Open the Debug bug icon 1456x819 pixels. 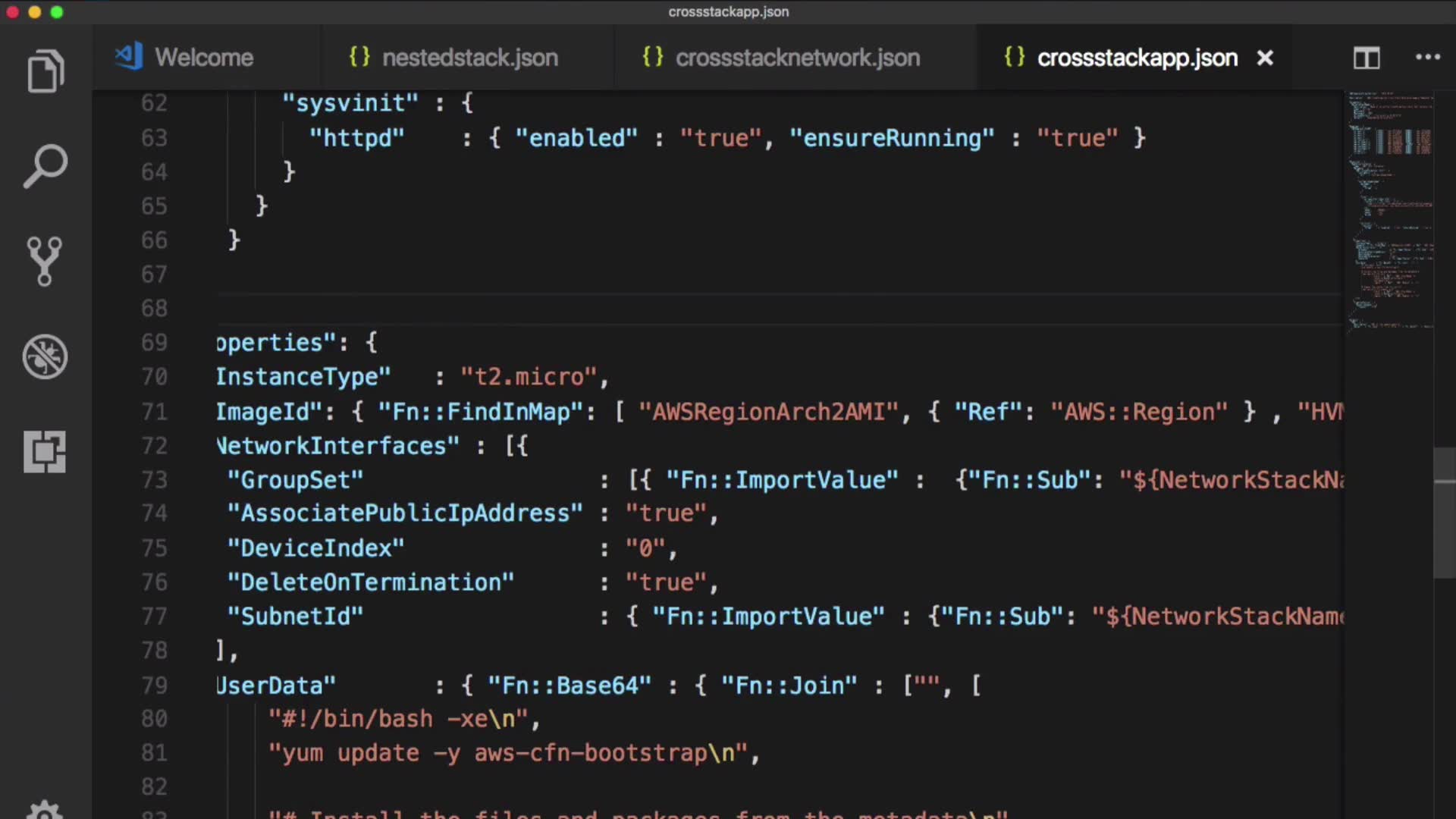click(45, 356)
